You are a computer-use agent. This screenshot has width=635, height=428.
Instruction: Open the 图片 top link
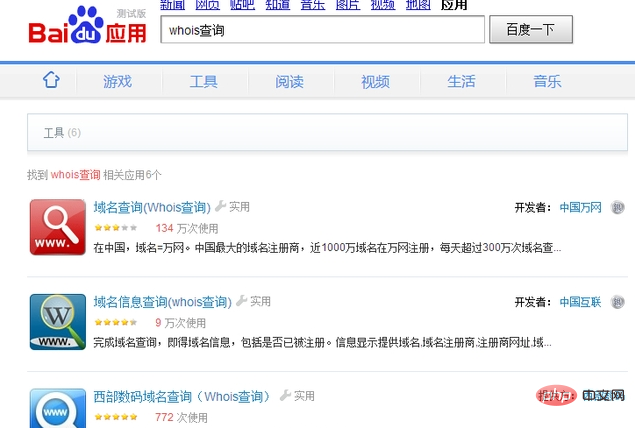(348, 5)
